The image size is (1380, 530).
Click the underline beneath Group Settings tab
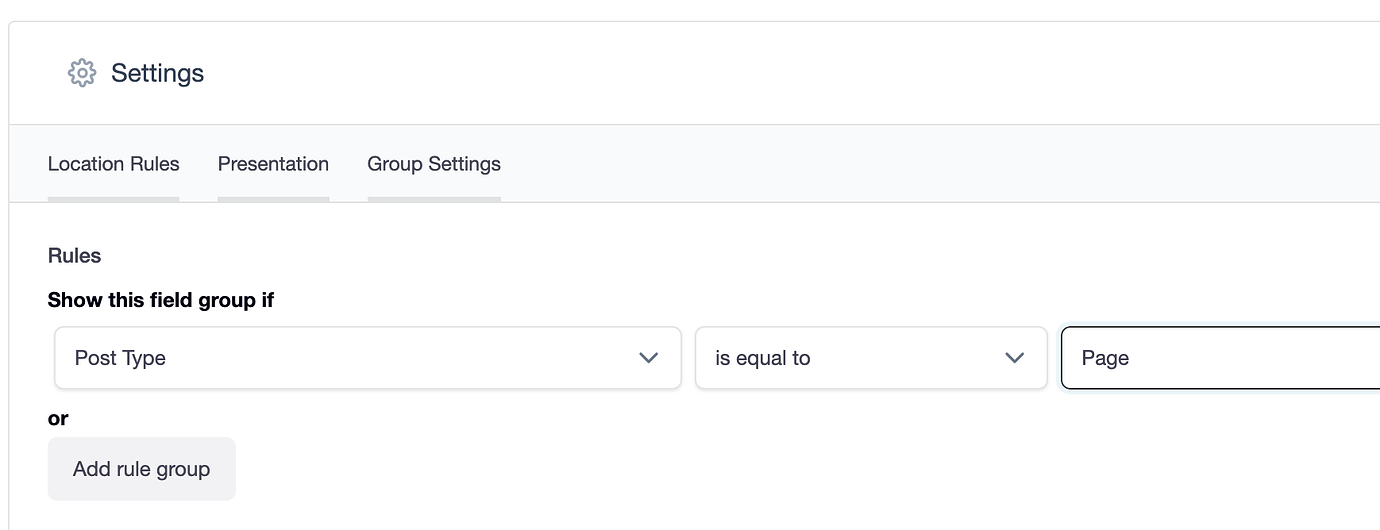pyautogui.click(x=434, y=199)
